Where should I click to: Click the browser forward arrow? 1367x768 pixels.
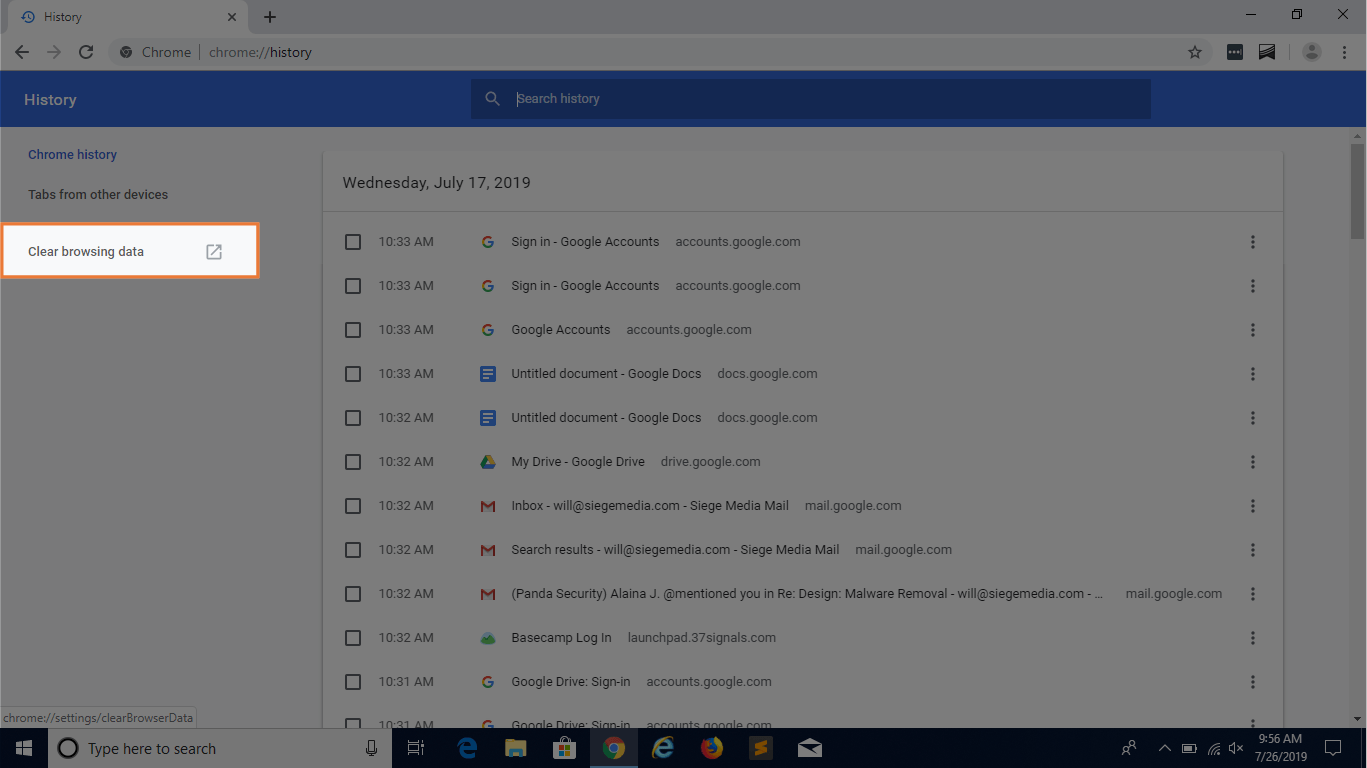[x=54, y=52]
